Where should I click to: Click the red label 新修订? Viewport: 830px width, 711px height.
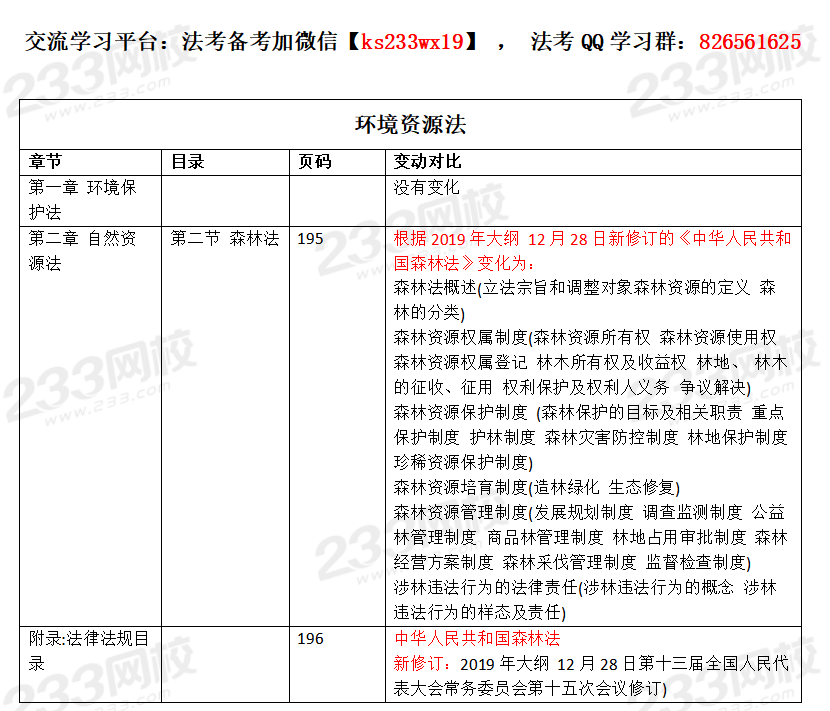(418, 664)
